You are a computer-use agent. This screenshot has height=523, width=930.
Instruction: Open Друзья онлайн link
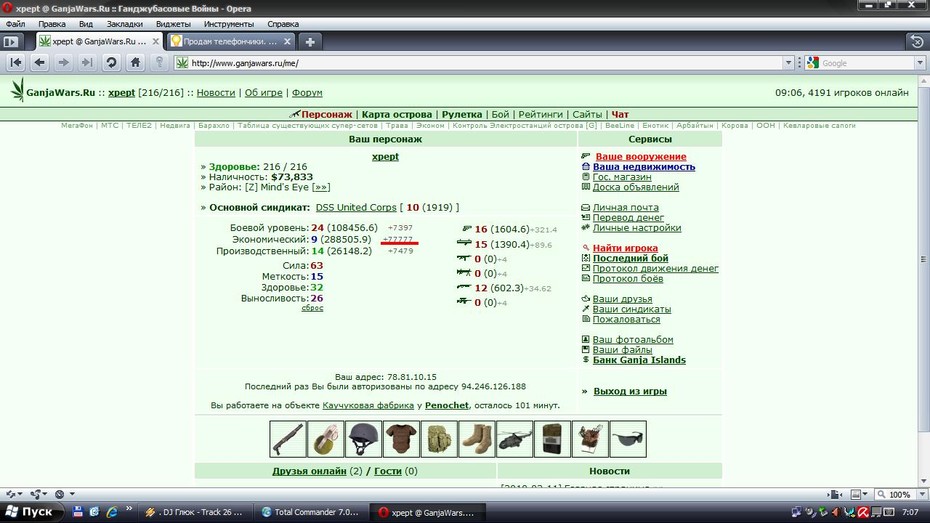tap(309, 471)
